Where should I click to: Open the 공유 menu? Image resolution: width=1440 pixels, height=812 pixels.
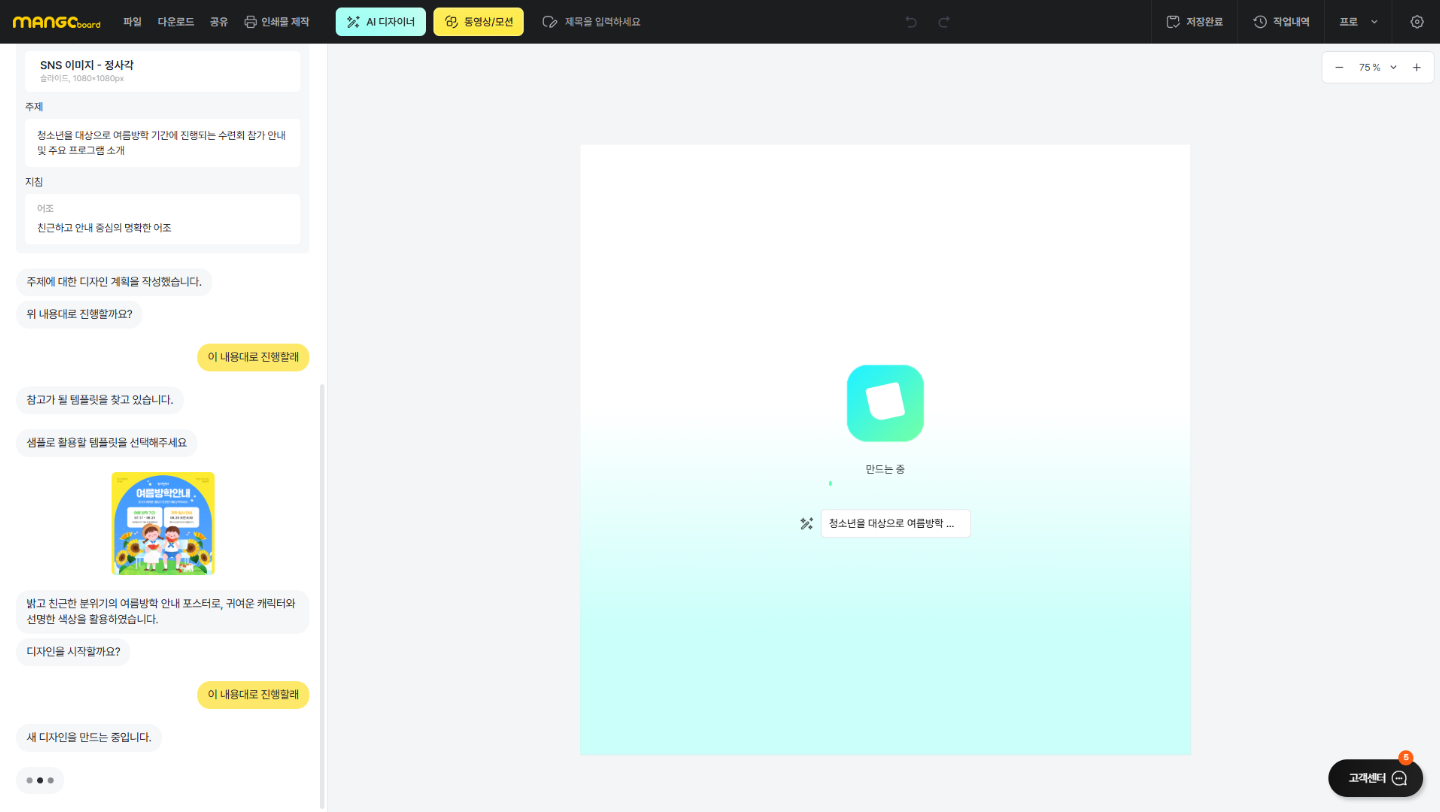[x=219, y=22]
